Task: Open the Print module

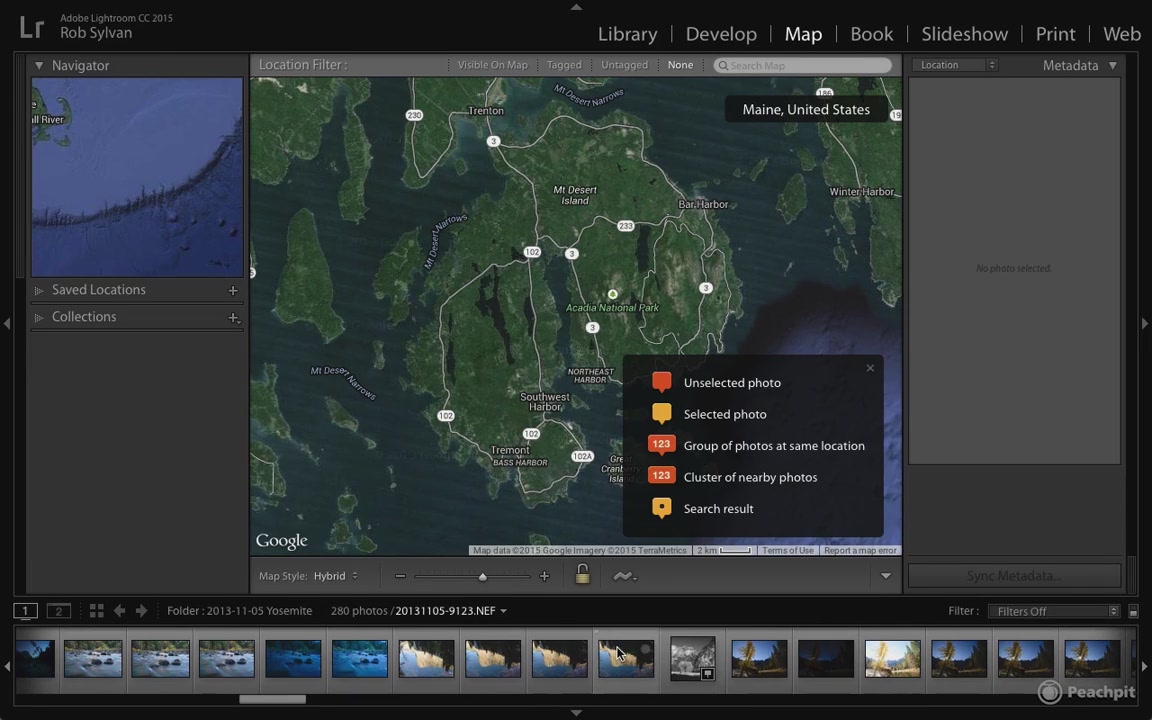Action: [1055, 34]
